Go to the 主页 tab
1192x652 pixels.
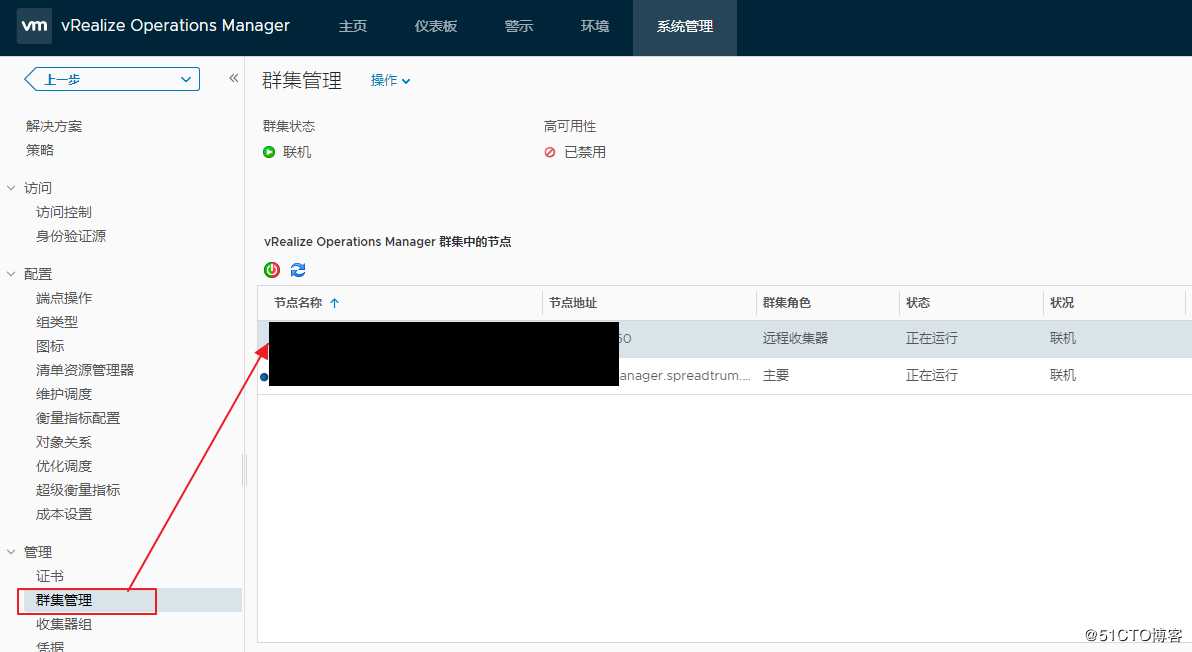coord(353,27)
